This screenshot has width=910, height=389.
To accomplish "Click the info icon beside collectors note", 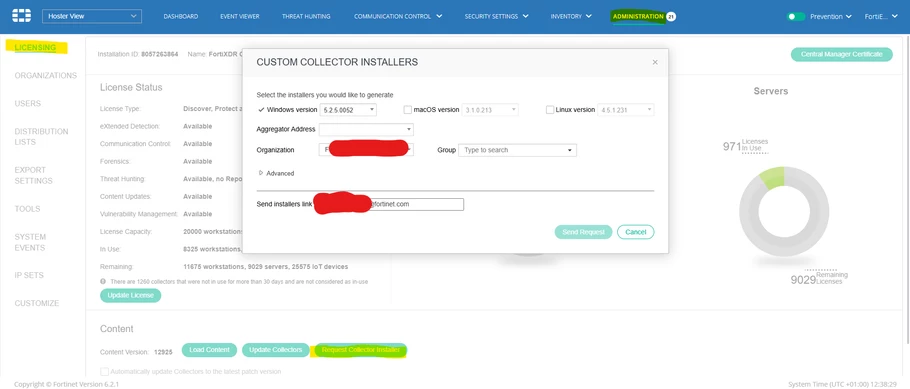I will [x=103, y=282].
